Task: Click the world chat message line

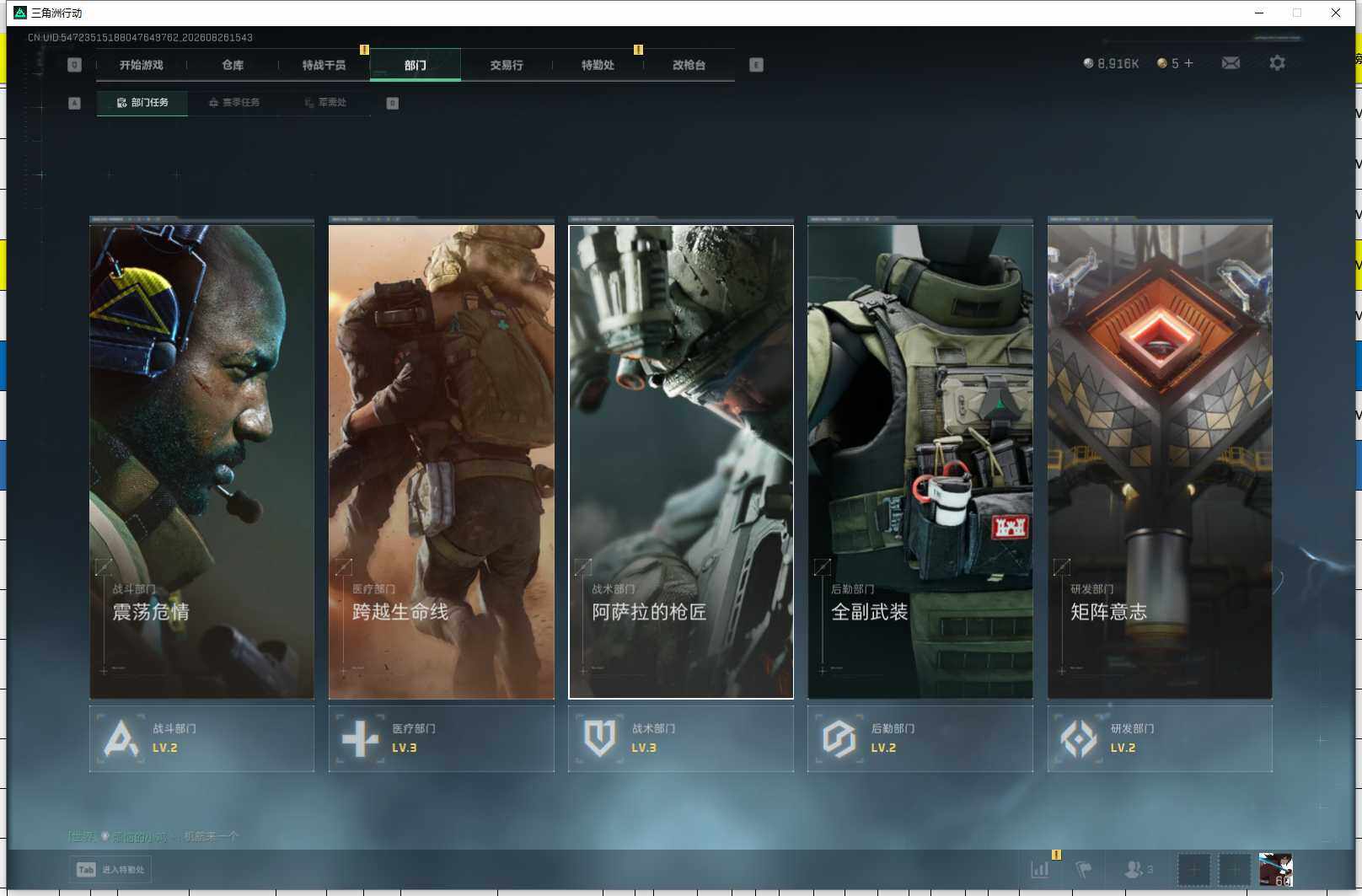Action: coord(153,836)
